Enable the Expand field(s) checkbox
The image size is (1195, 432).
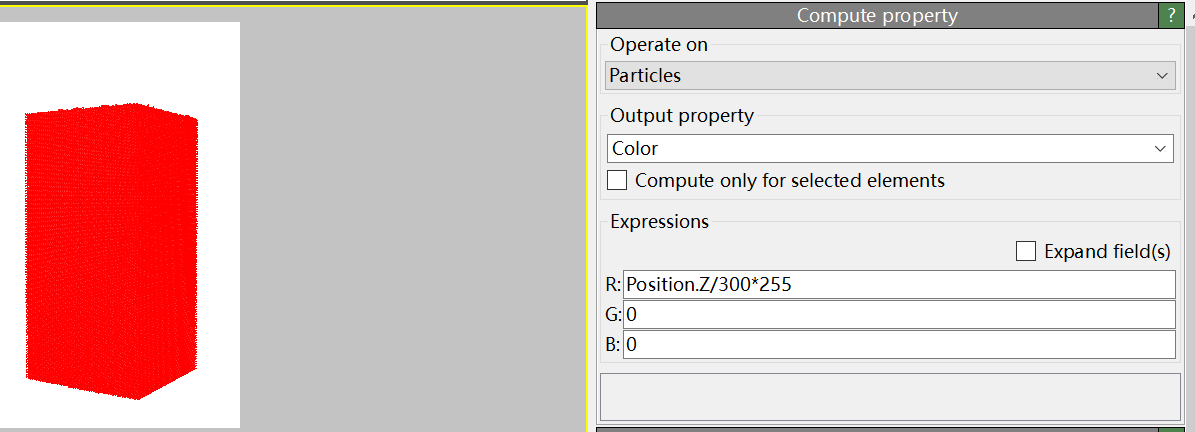click(1025, 252)
